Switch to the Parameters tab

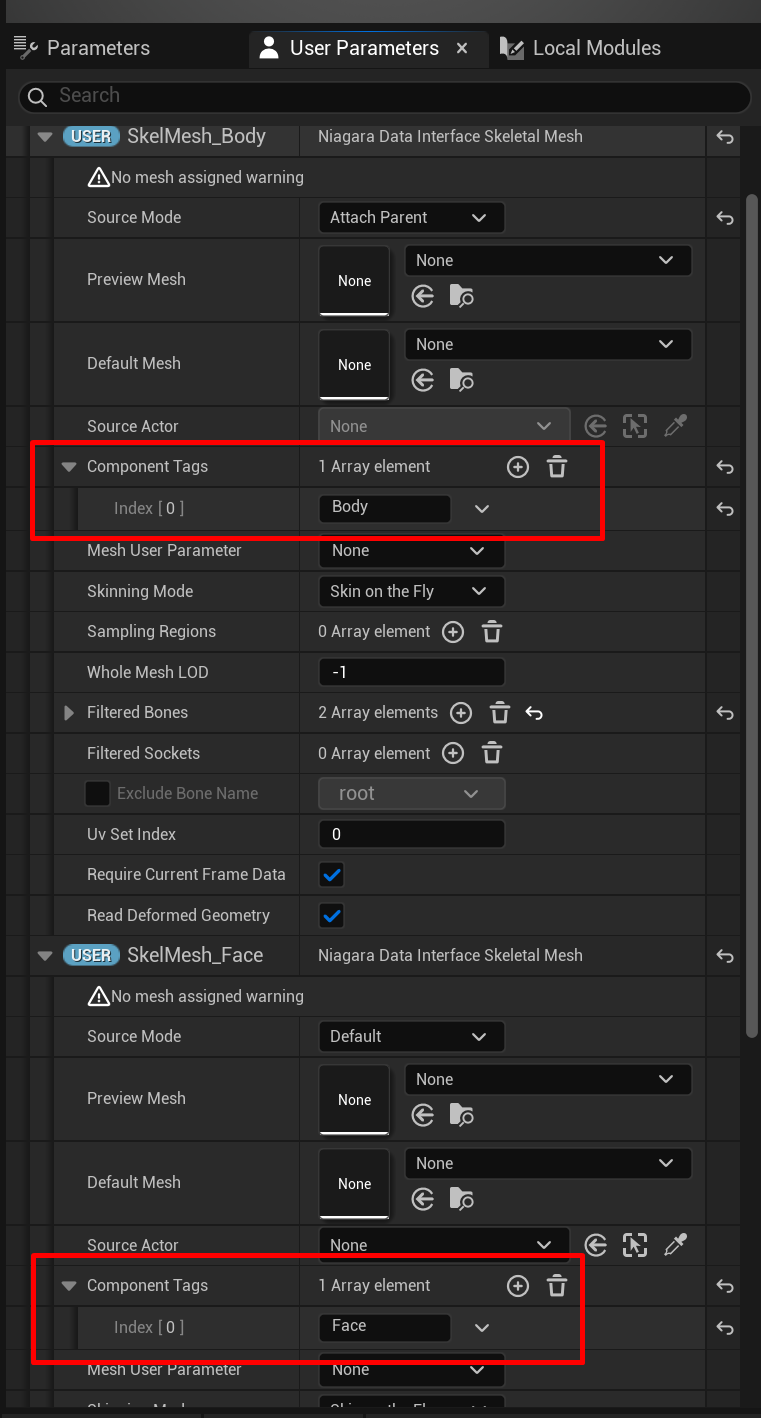83,48
